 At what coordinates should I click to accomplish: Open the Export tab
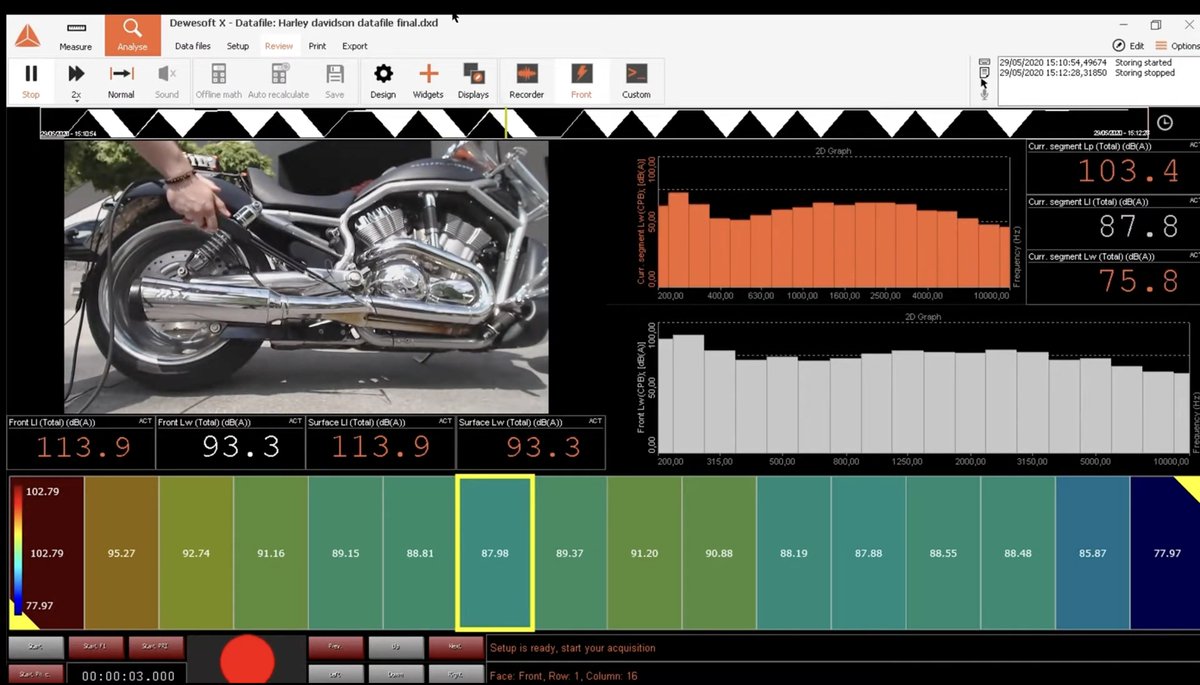pos(355,46)
